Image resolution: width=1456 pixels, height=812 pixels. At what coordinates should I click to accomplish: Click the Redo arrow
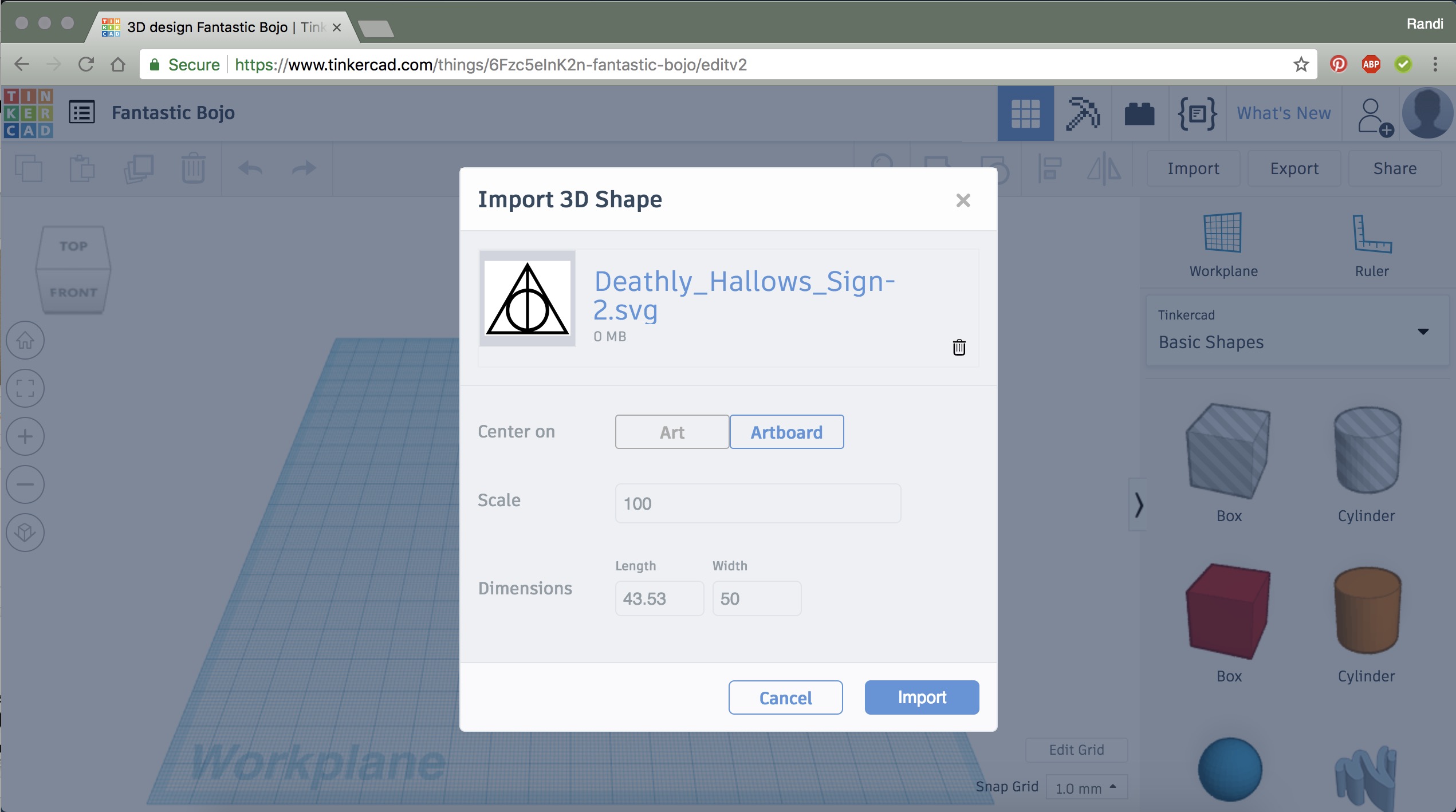pyautogui.click(x=304, y=168)
